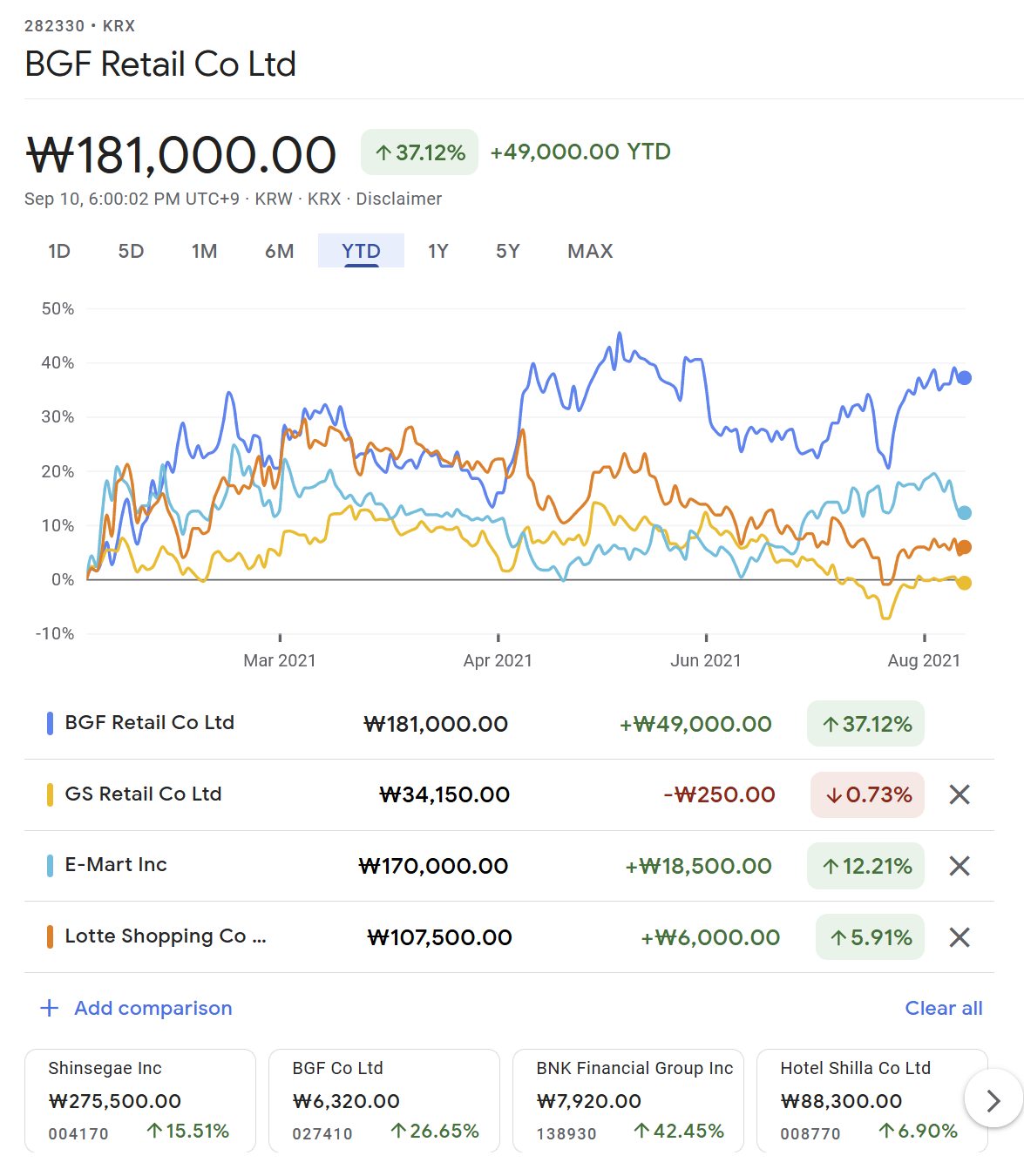Add BGF Co Ltd suggestion card
This screenshot has width=1024, height=1176.
pyautogui.click(x=383, y=1100)
